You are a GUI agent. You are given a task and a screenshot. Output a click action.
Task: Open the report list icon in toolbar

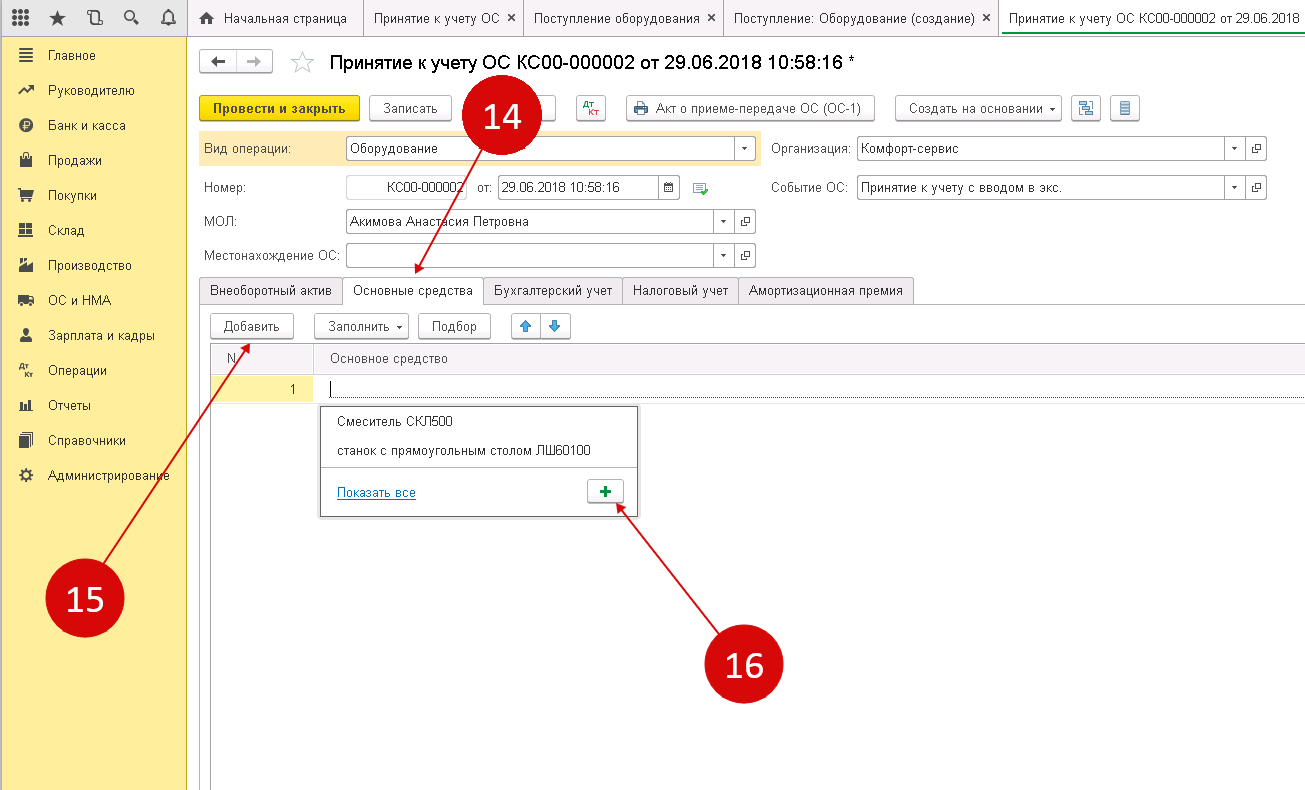1125,108
